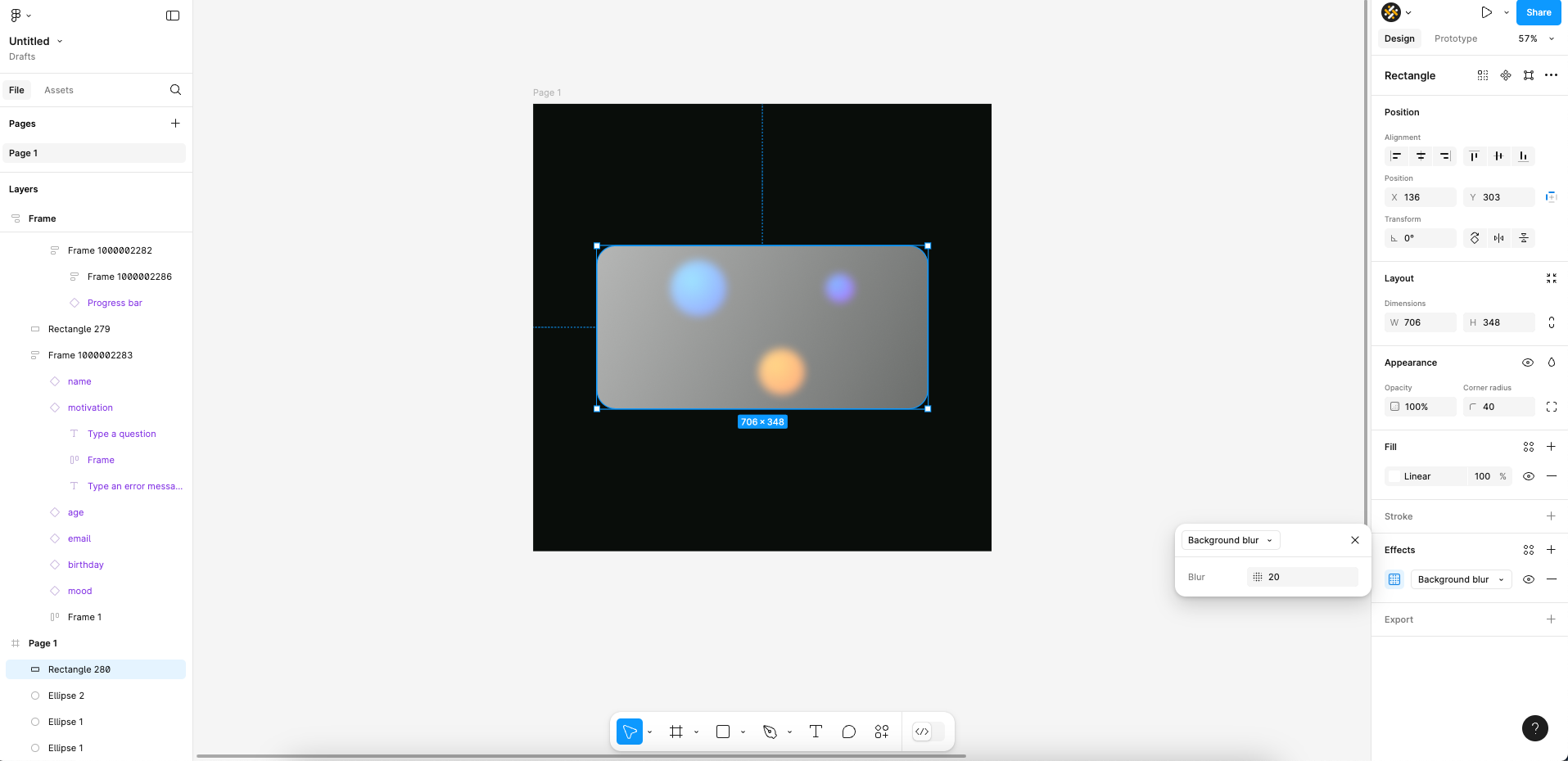
Task: Select the Frame tool in toolbar
Action: 676,732
